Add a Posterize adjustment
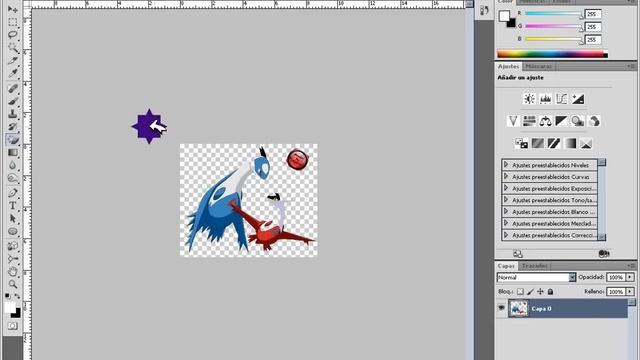The height and width of the screenshot is (360, 640). (538, 144)
